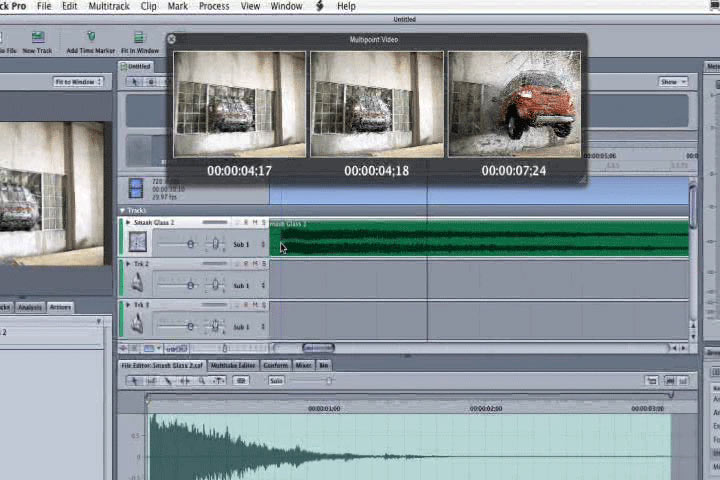Screen dimensions: 720x480
Task: Toggle Record arm on Trk 2
Action: coord(246,264)
